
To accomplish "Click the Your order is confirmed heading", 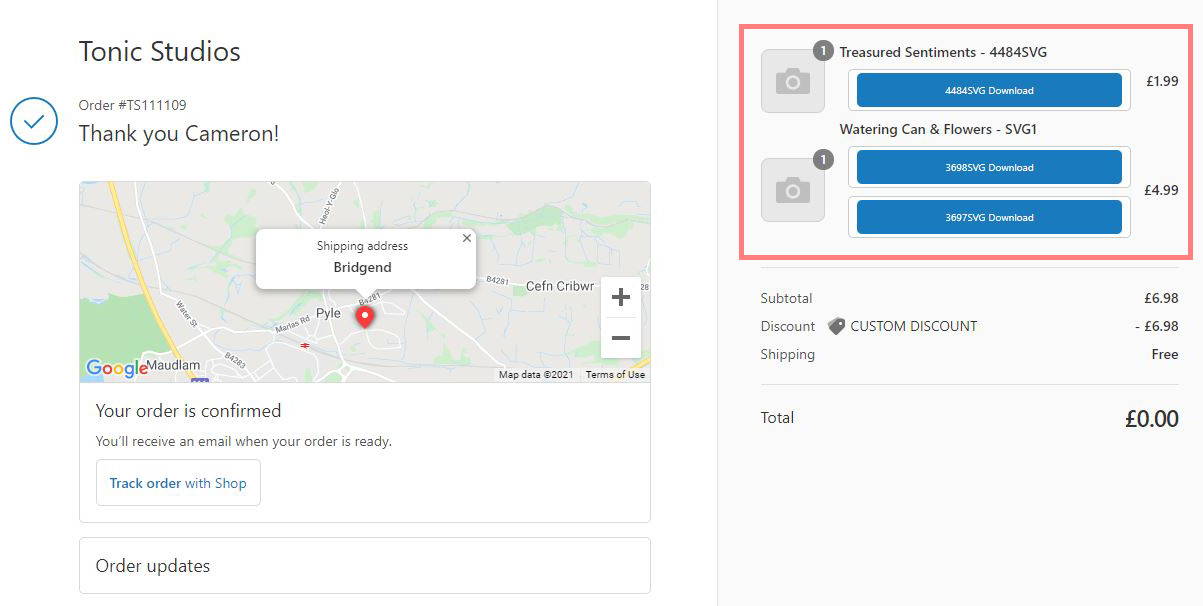I will [x=188, y=411].
